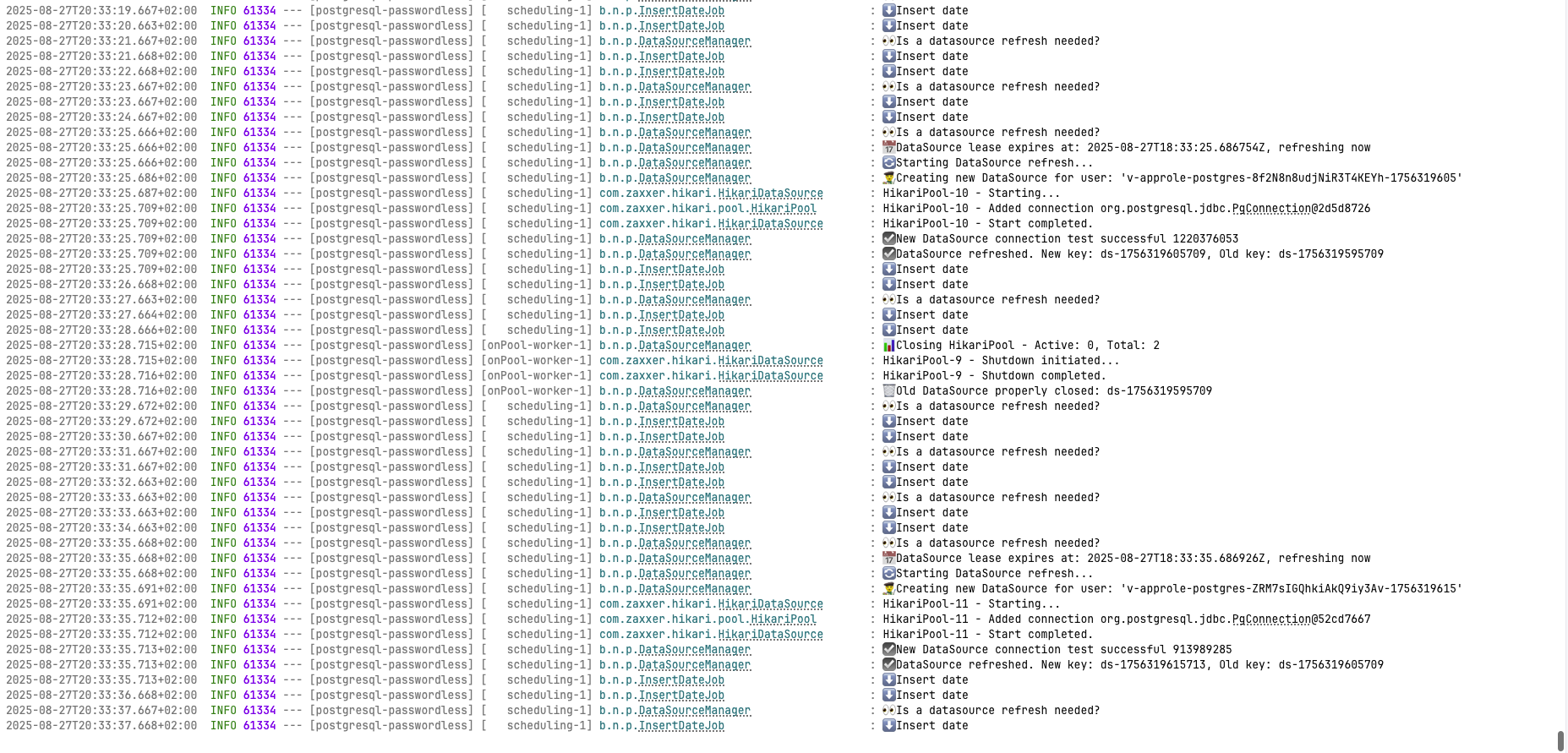Click text 'Closing HikariPool - Active: 0, Total: 2'
This screenshot has width=1568, height=753.
[1028, 345]
